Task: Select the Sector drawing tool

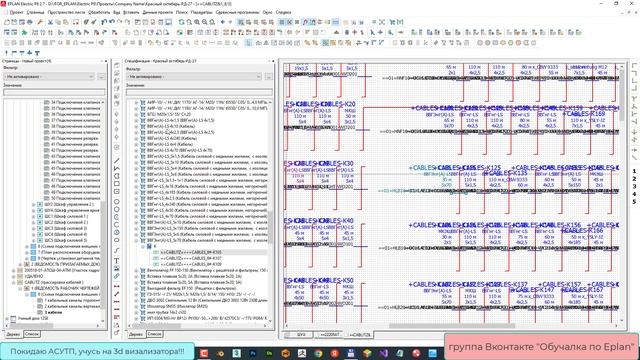Action: coord(117,232)
